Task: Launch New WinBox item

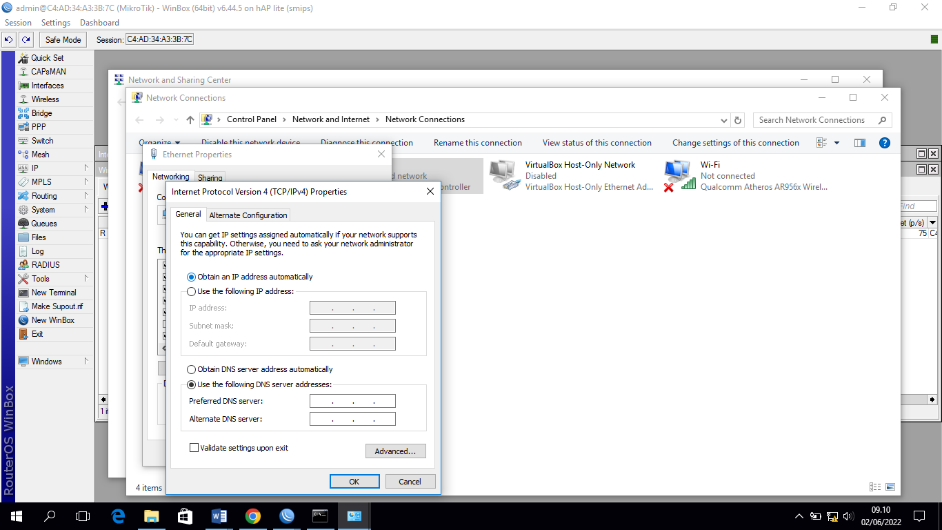Action: tap(53, 320)
